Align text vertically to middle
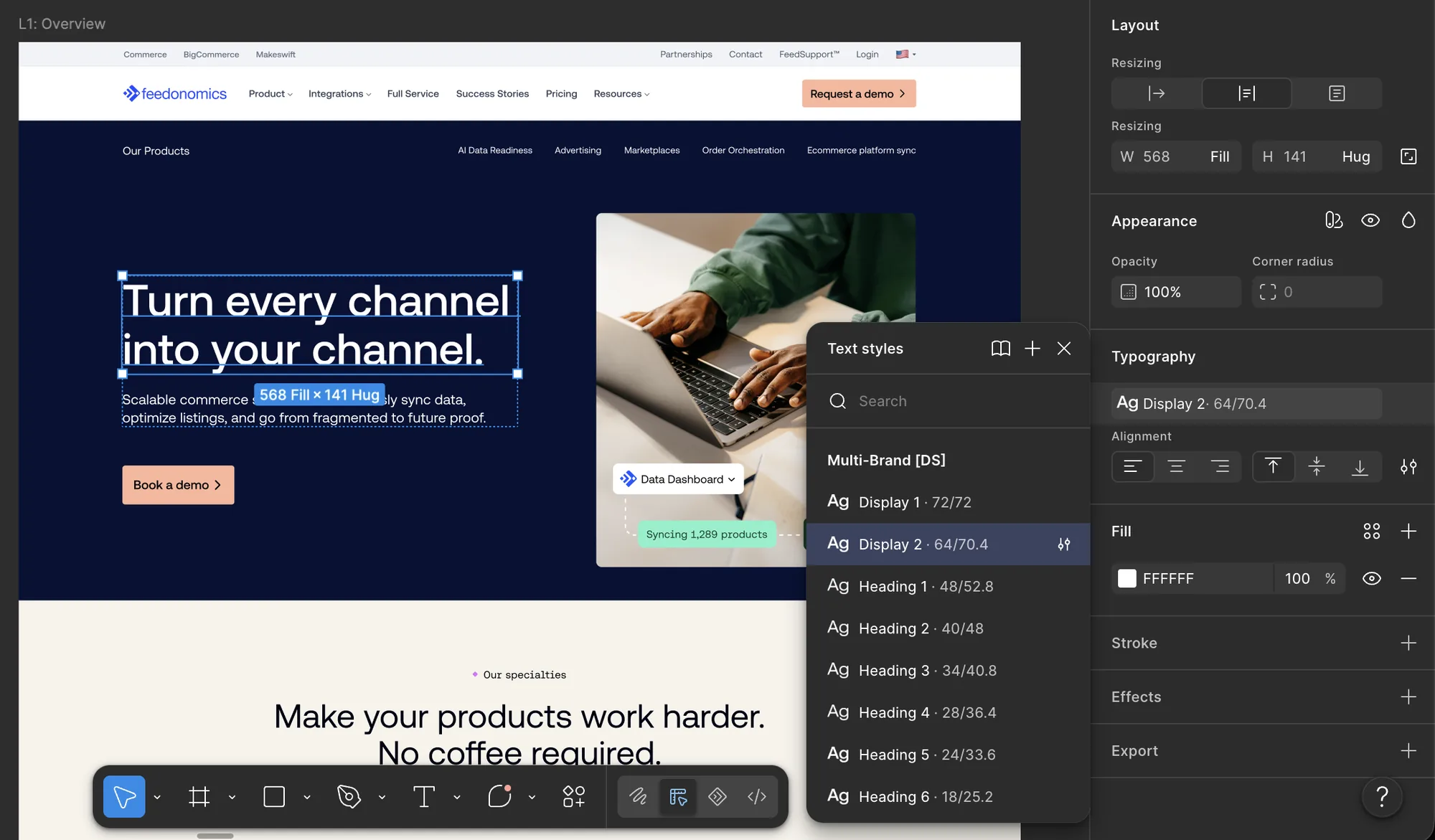 [1317, 467]
